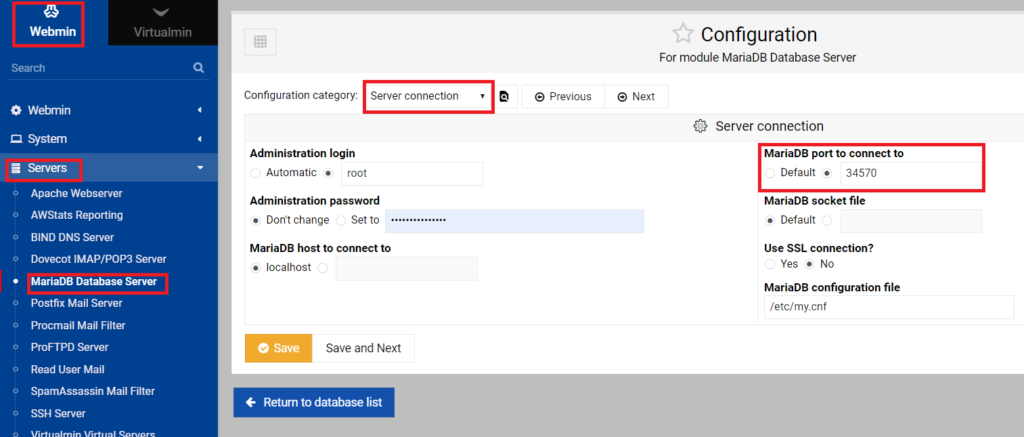Viewport: 1024px width, 437px height.
Task: Select custom MariaDB host radio
Action: tap(323, 268)
